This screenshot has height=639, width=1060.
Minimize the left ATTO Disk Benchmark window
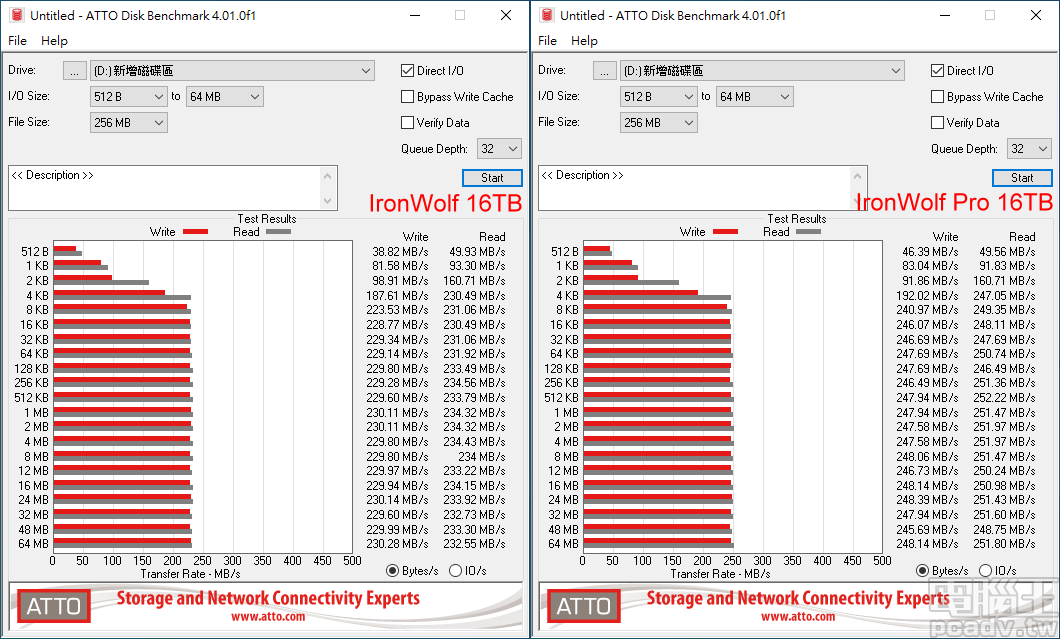coord(414,15)
